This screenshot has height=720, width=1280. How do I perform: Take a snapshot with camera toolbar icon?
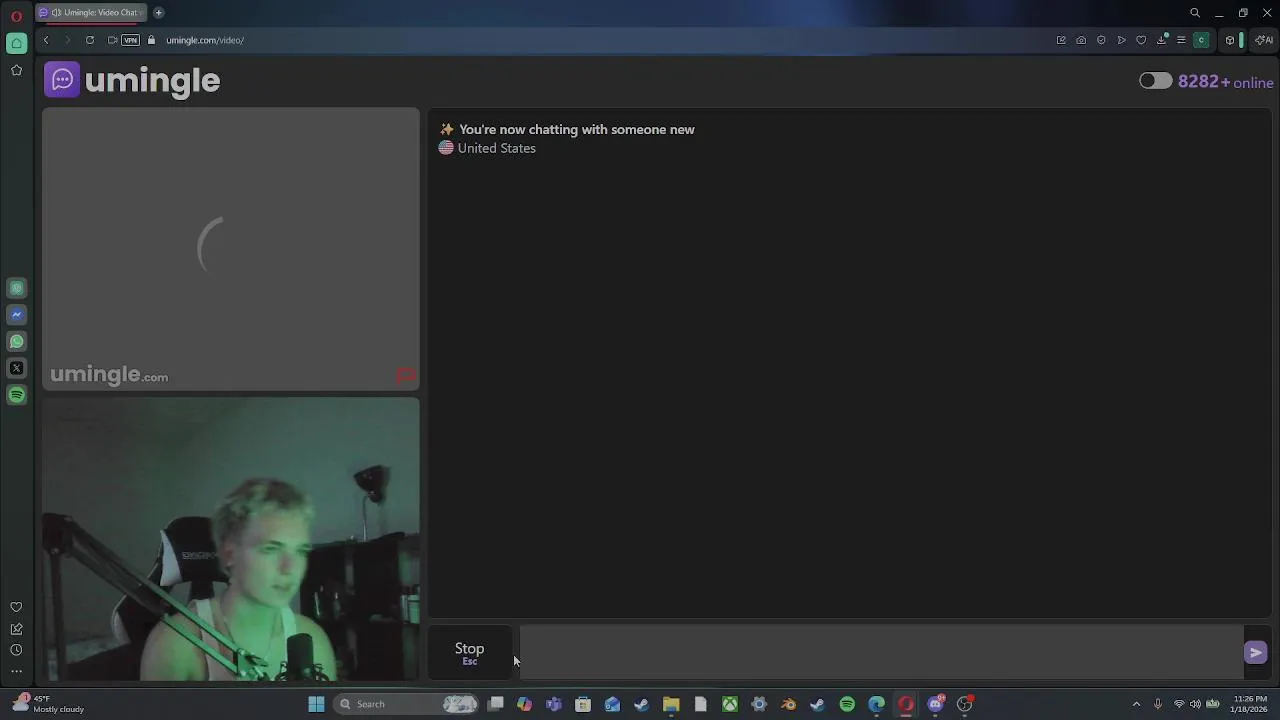[1081, 40]
